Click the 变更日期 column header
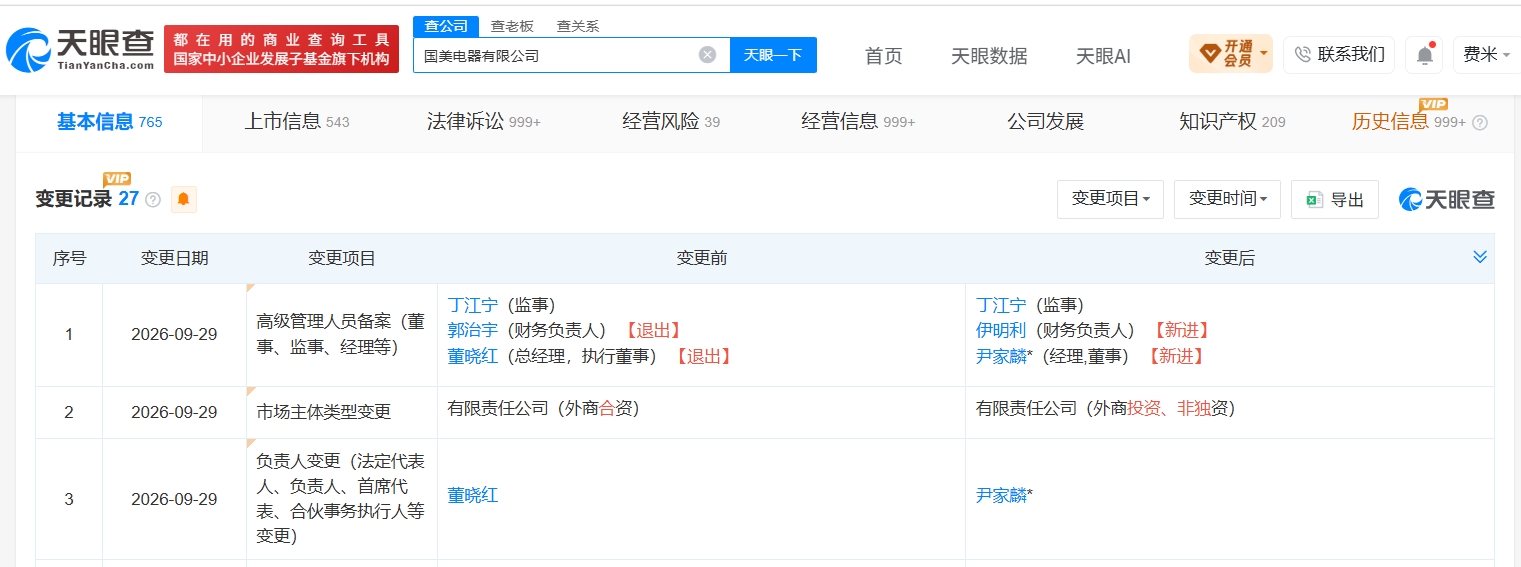Image resolution: width=1521 pixels, height=567 pixels. coord(175,258)
